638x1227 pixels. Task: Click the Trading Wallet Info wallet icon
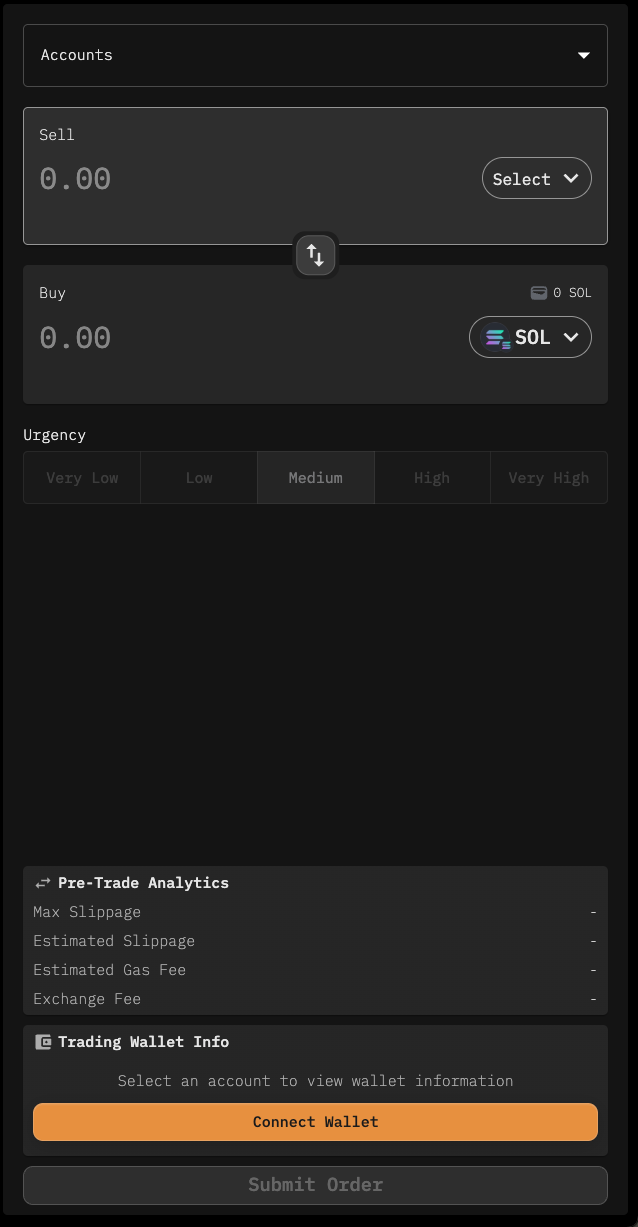coord(43,1042)
